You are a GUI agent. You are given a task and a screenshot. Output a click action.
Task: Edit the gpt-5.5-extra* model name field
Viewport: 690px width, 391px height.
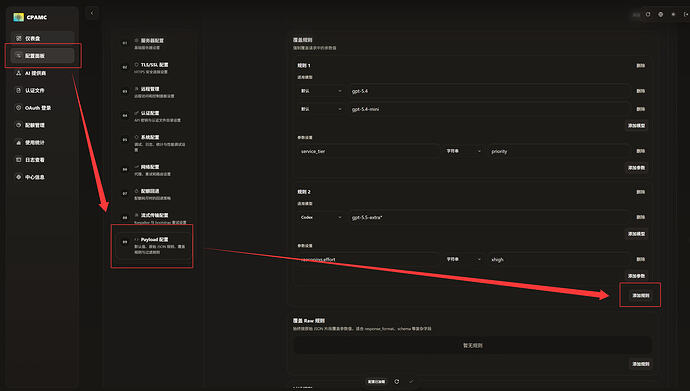488,217
